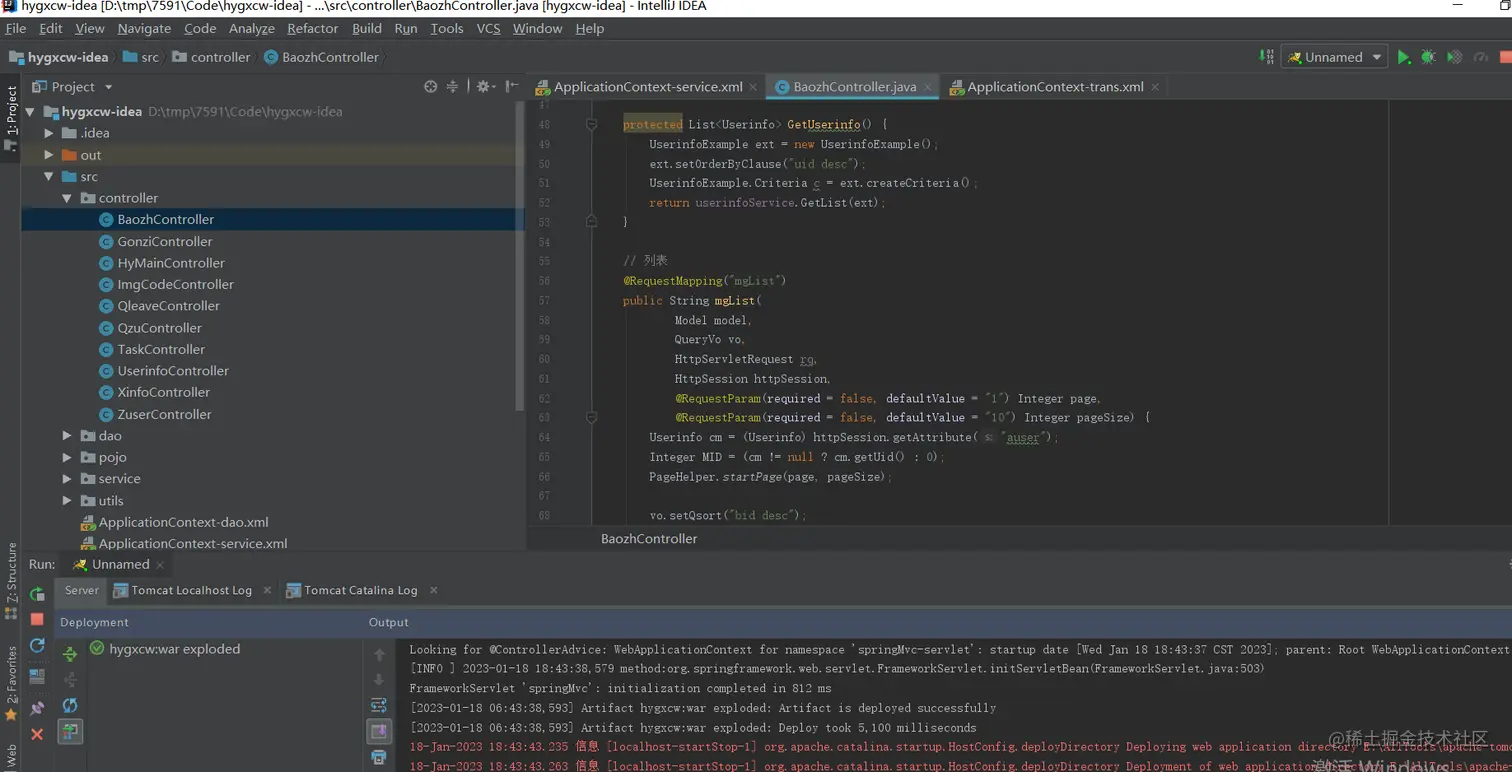The image size is (1512, 772).
Task: Select ApplicationContext-dao.xml file
Action: pos(183,522)
